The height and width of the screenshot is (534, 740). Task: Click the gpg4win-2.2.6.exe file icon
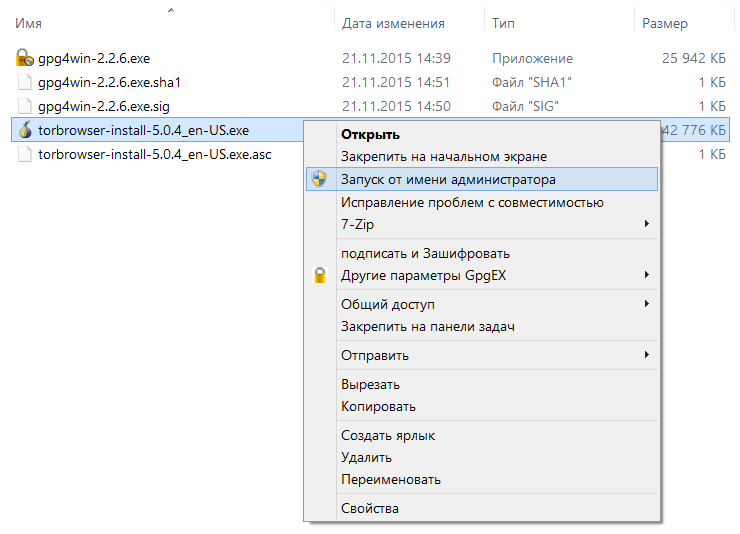[25, 58]
